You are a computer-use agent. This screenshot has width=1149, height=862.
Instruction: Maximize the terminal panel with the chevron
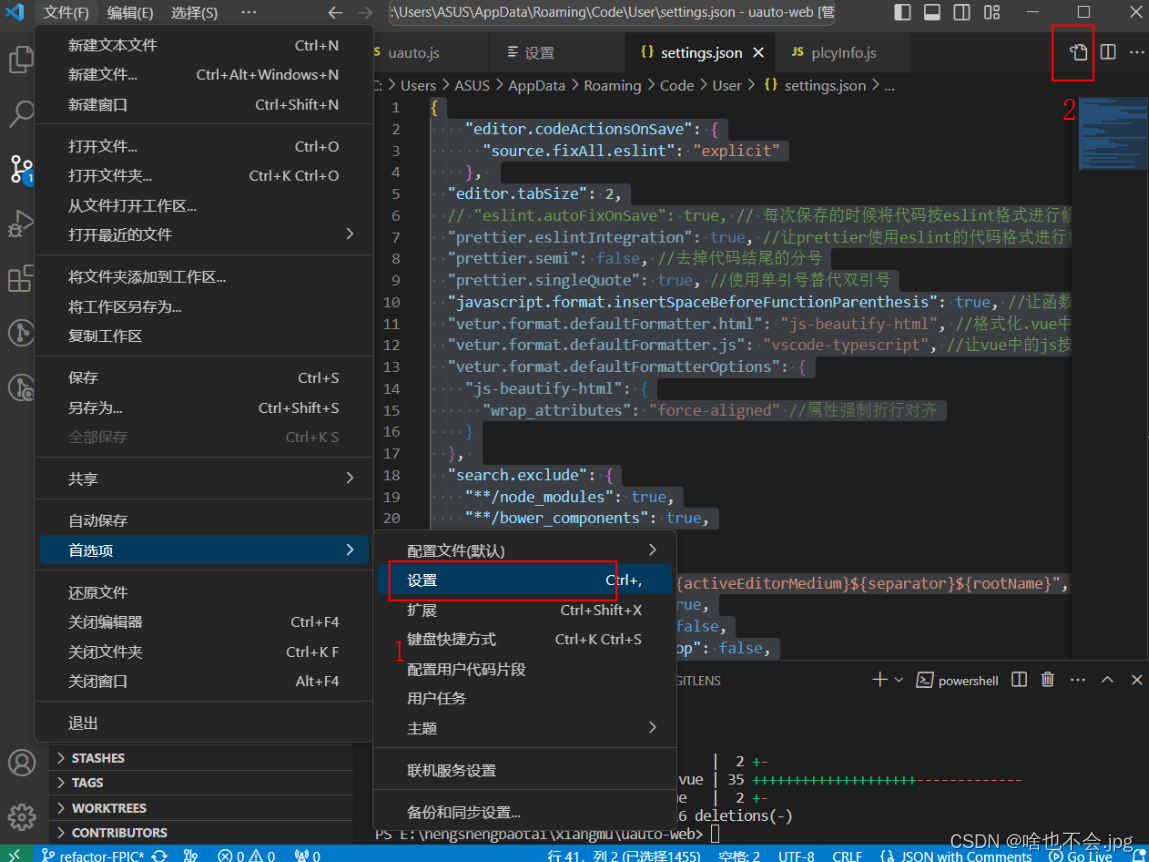tap(1107, 680)
